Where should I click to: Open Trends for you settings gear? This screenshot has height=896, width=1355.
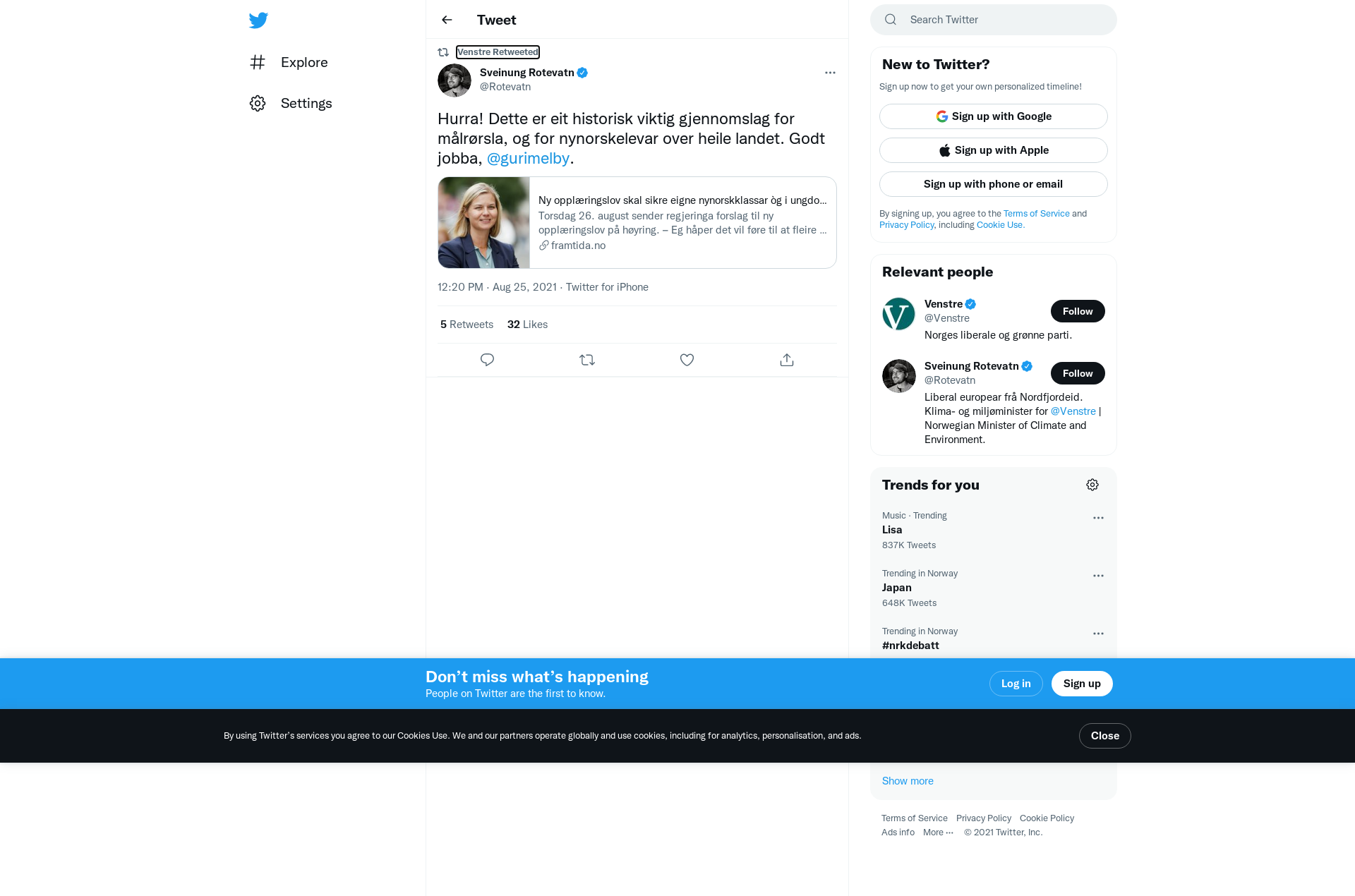tap(1092, 485)
